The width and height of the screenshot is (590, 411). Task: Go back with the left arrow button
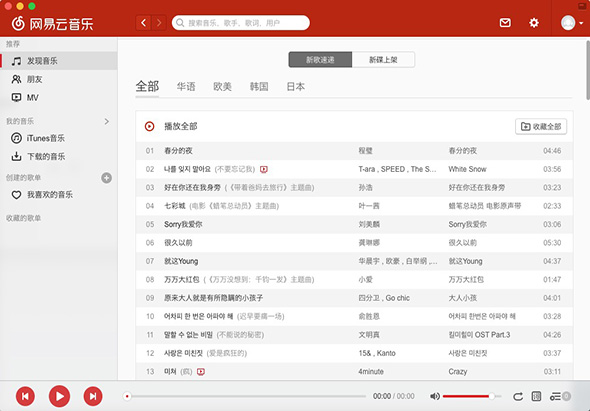(x=143, y=23)
